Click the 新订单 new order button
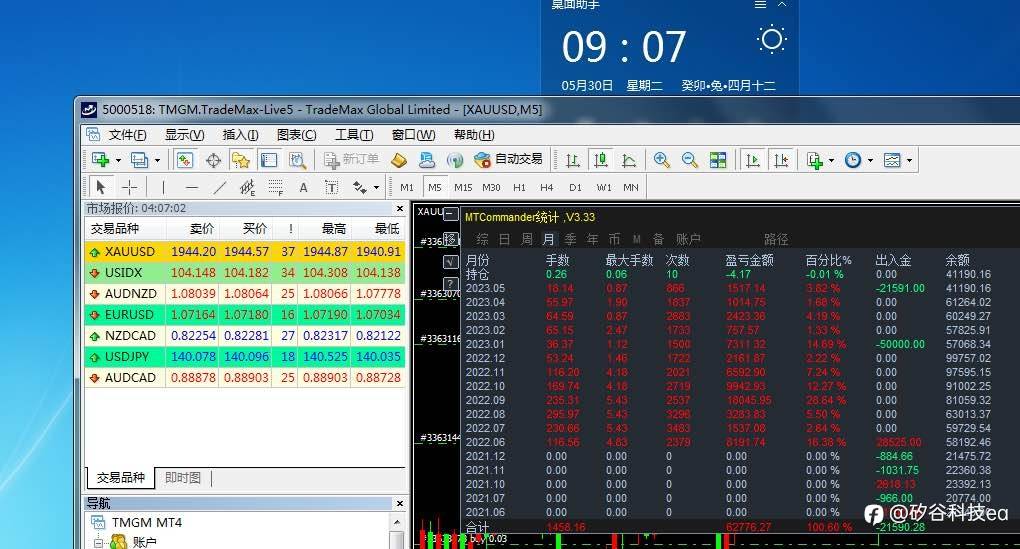Screen dimensions: 1020x549 [351, 160]
